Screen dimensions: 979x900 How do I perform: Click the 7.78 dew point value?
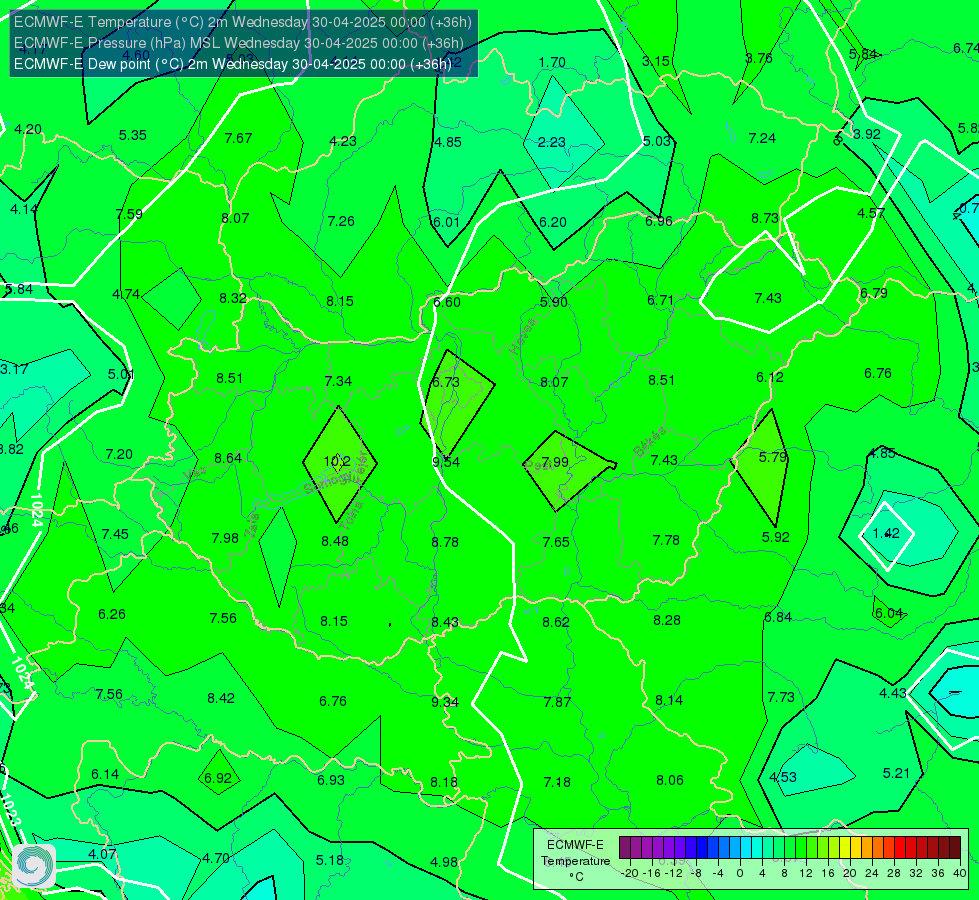(666, 540)
